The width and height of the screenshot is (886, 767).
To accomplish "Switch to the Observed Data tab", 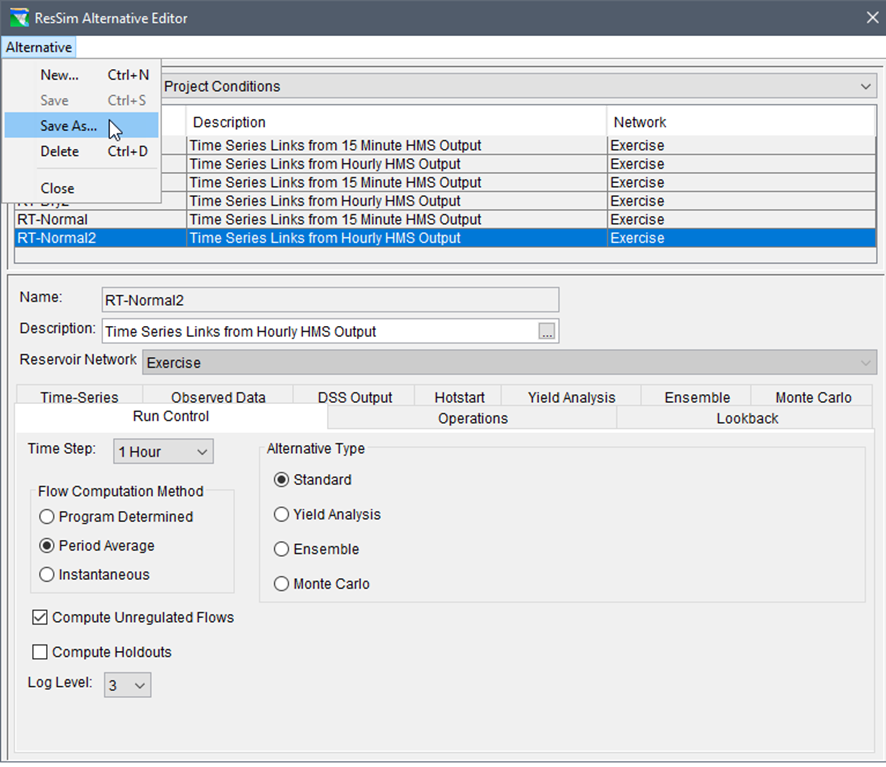I will [x=219, y=396].
